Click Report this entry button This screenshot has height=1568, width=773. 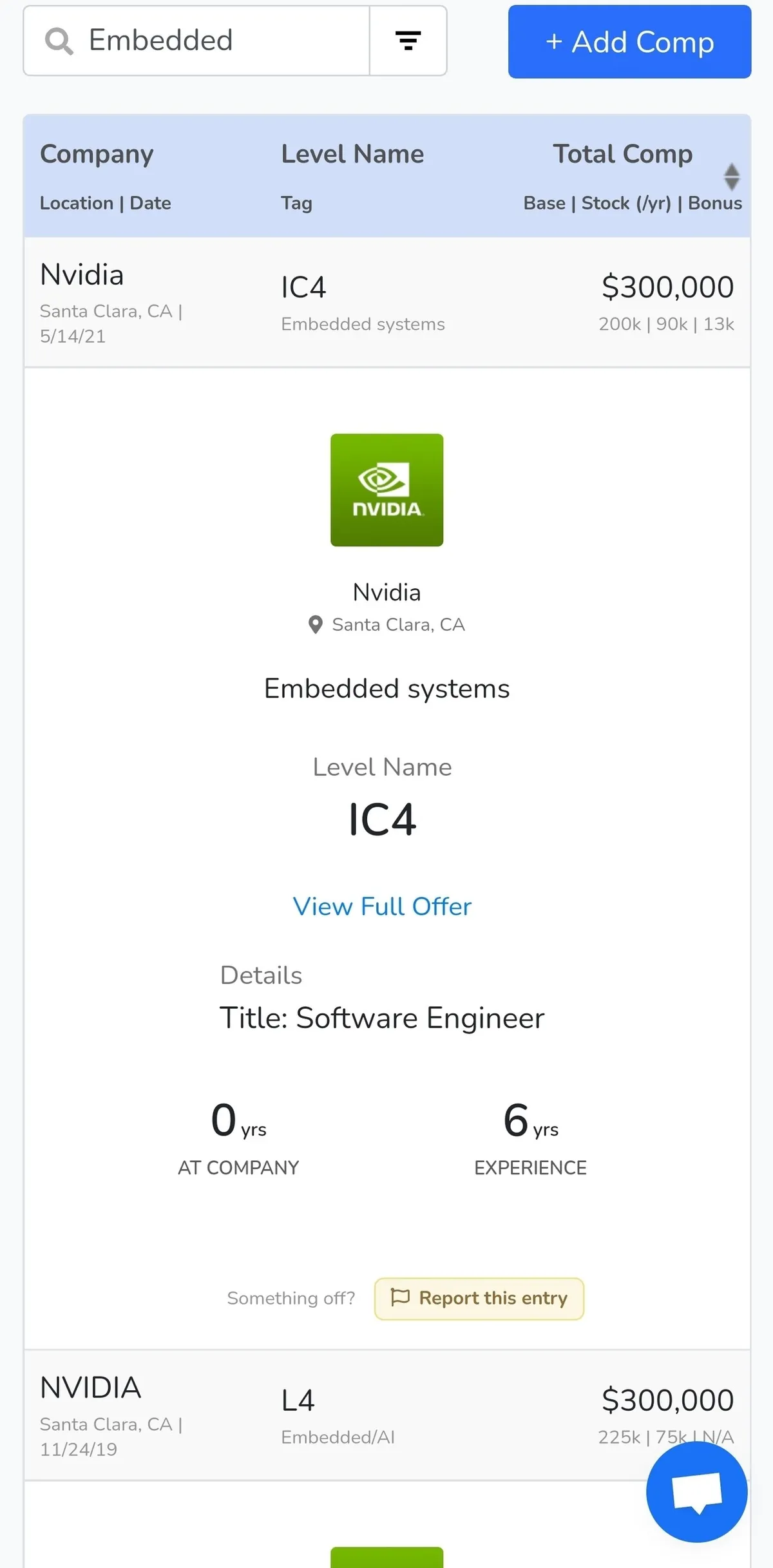(479, 1298)
